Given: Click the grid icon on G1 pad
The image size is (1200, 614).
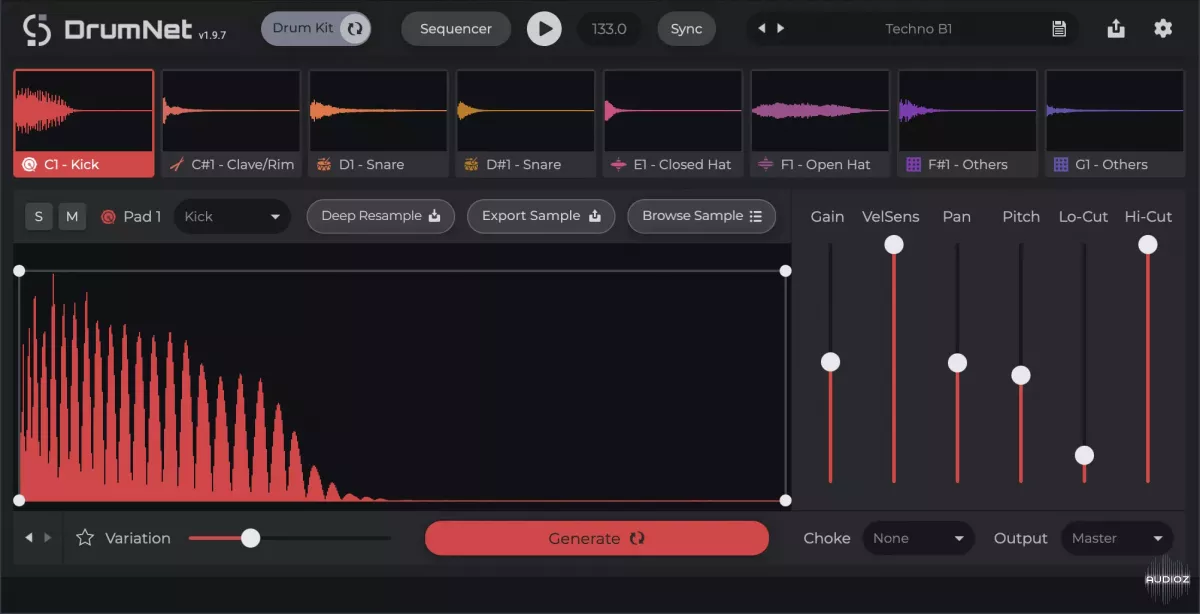Looking at the screenshot, I should click(1061, 164).
